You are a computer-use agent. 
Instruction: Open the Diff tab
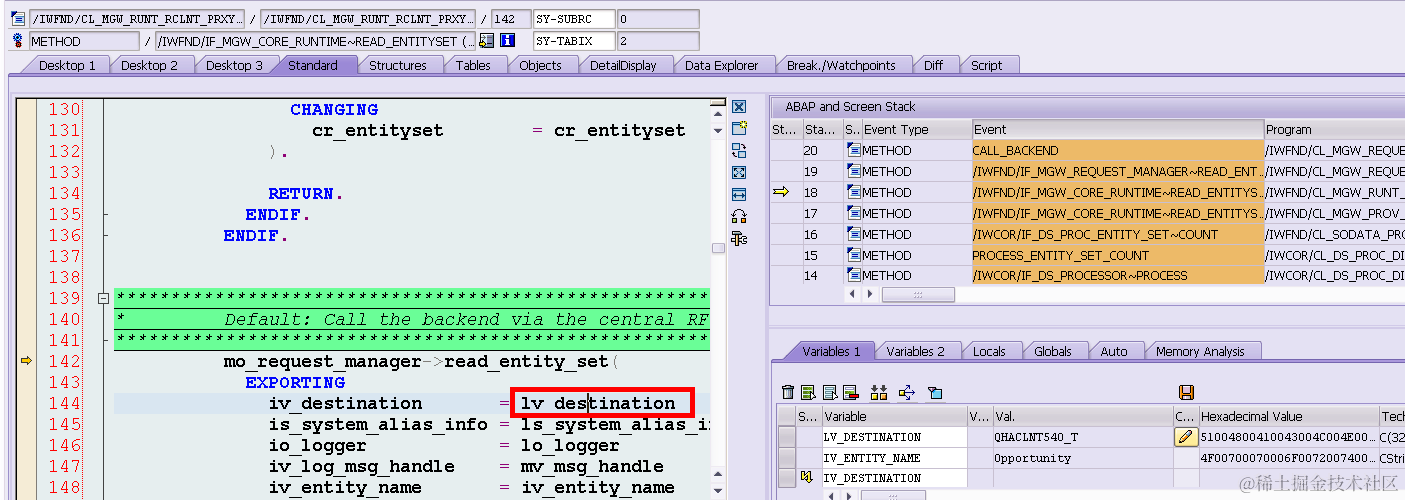coord(933,65)
